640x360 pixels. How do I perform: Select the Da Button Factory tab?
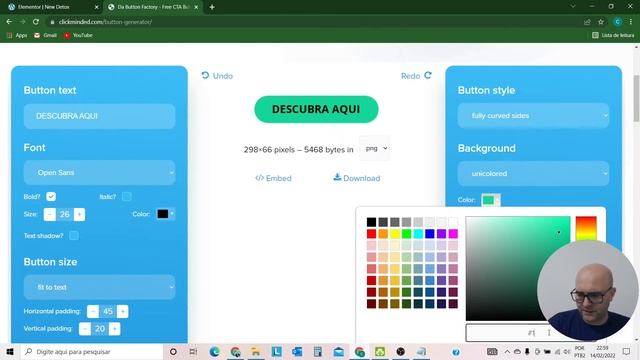tap(153, 7)
